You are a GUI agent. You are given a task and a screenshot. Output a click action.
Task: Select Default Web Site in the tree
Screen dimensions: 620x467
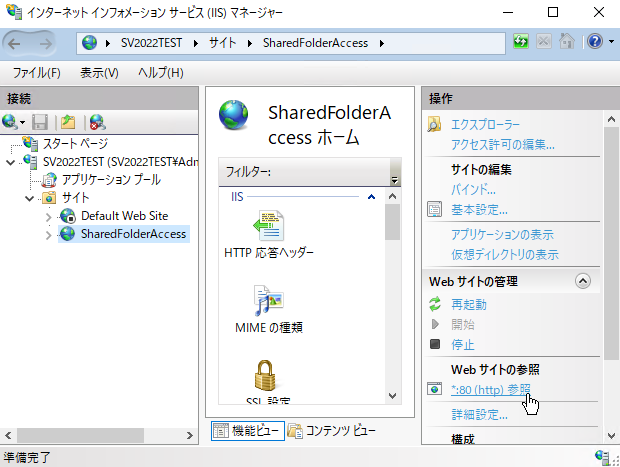125,216
